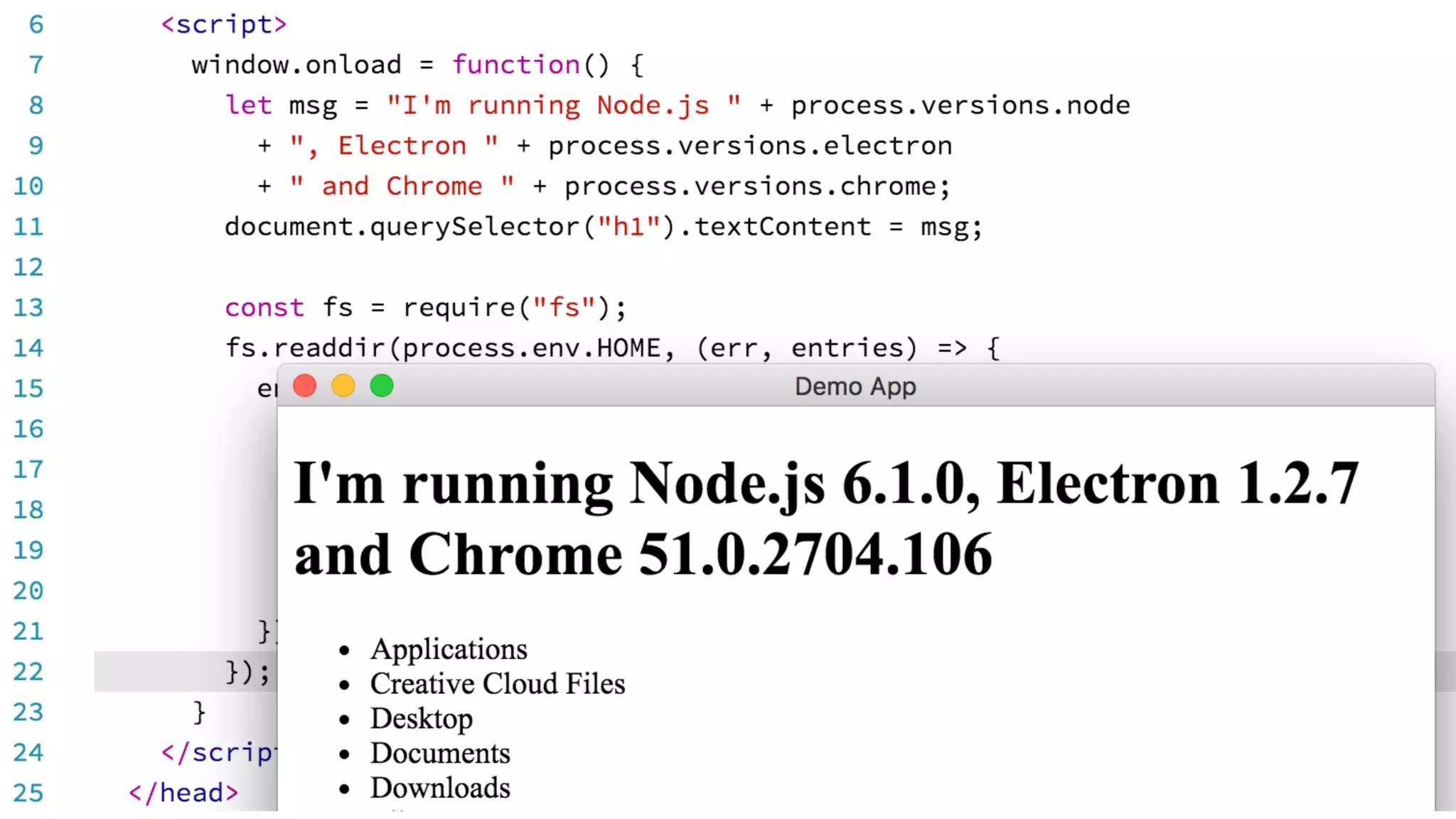Click the closing head tag on line 25
1456x819 pixels.
pyautogui.click(x=183, y=793)
